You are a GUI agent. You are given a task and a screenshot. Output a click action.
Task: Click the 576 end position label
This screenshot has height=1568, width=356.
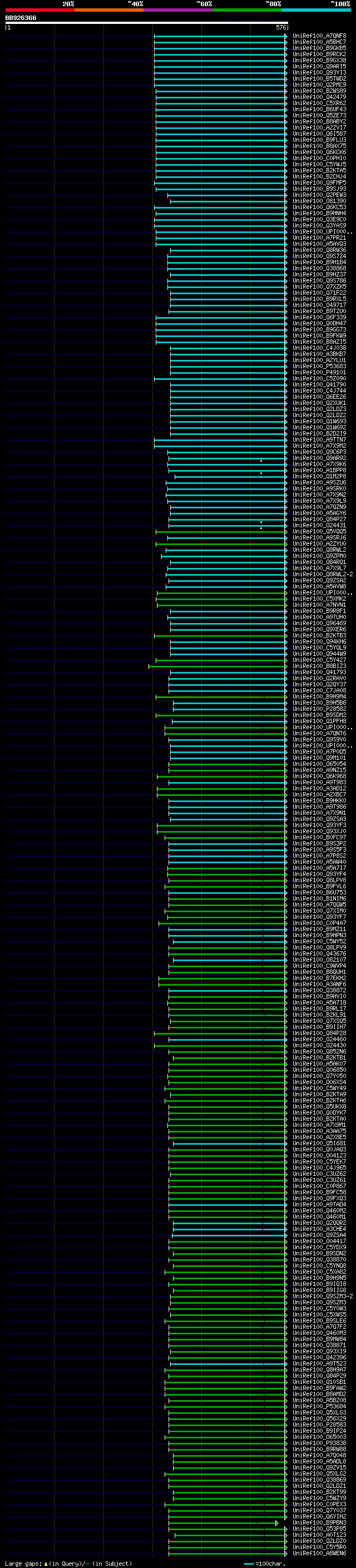point(281,27)
